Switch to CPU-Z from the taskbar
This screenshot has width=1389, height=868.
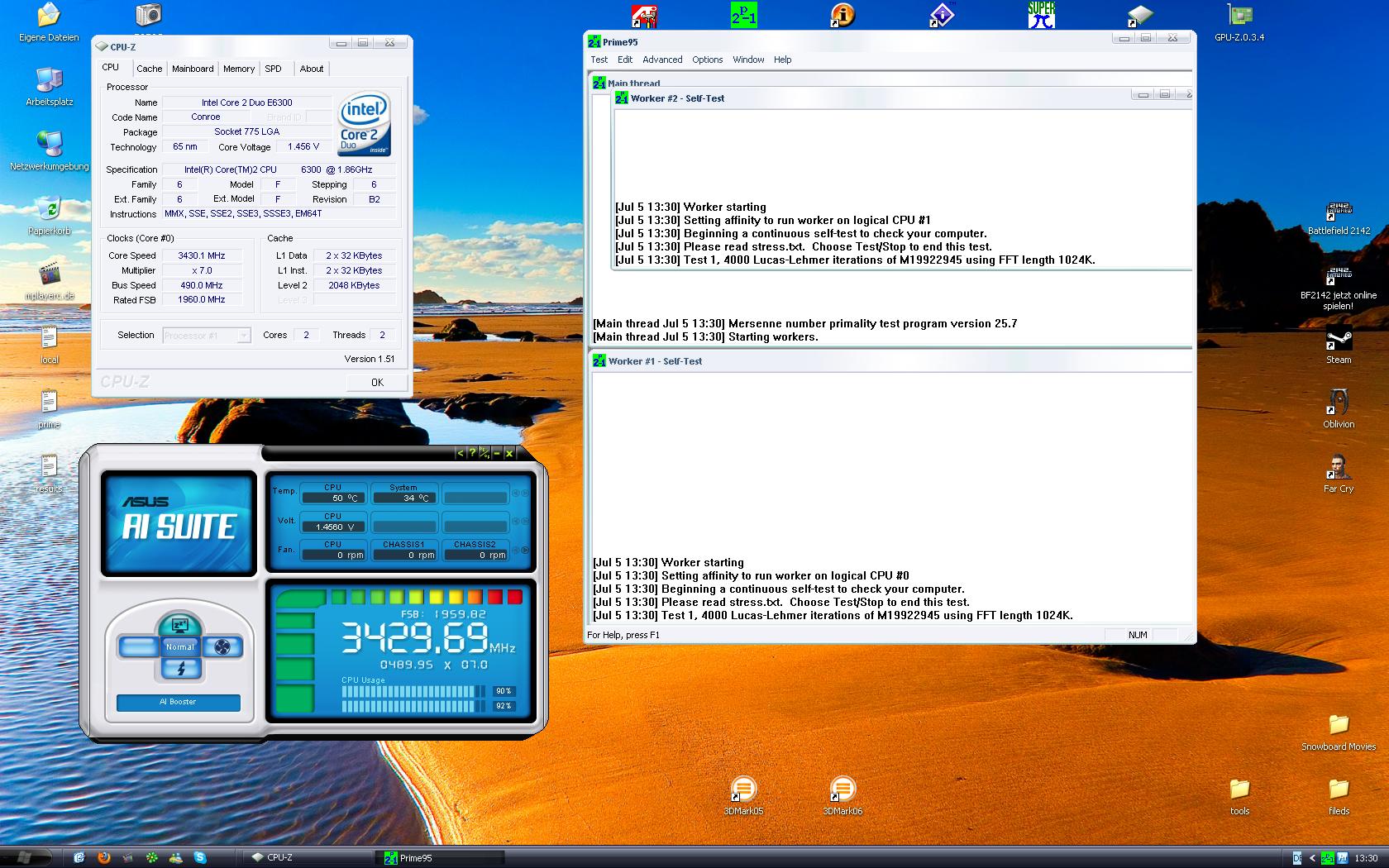click(308, 858)
